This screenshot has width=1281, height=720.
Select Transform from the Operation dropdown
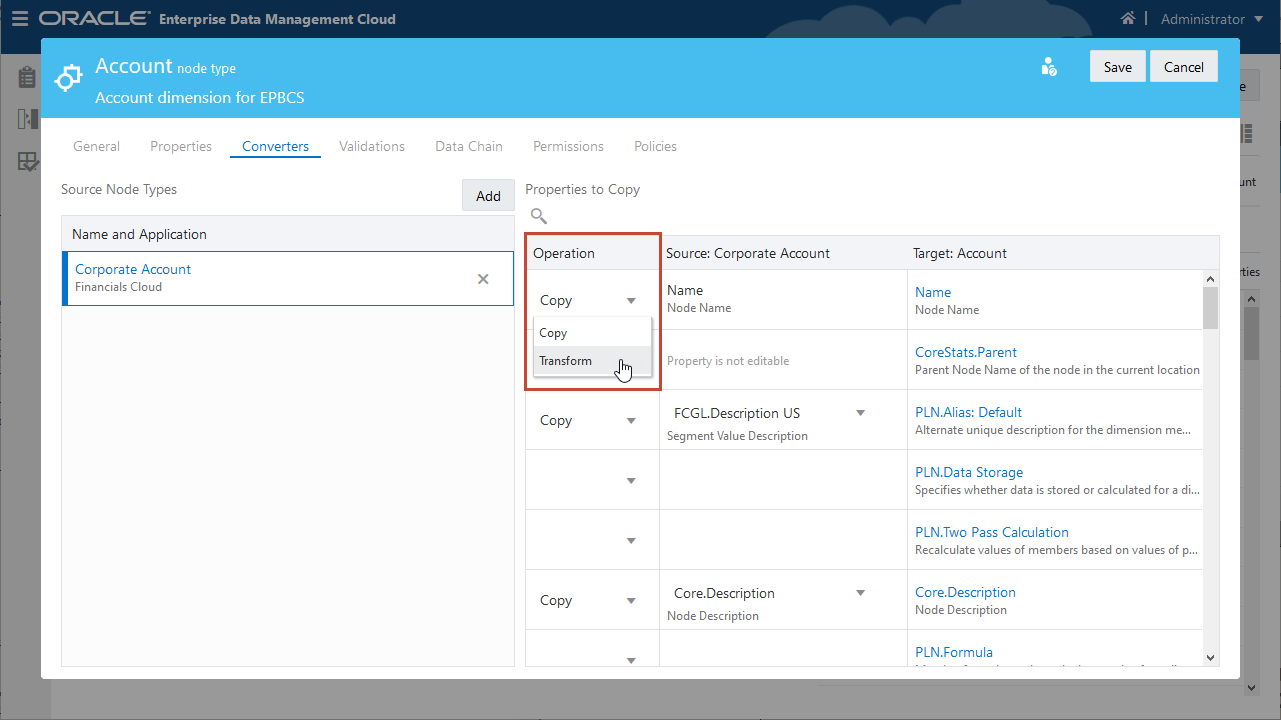coord(566,361)
